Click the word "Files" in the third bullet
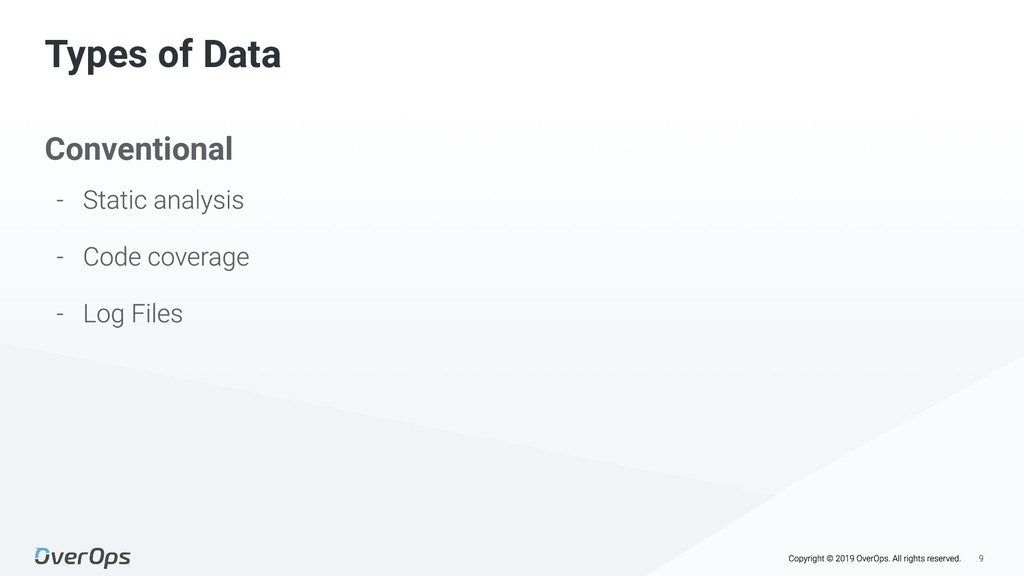Screen dimensions: 1024x576 (155, 314)
